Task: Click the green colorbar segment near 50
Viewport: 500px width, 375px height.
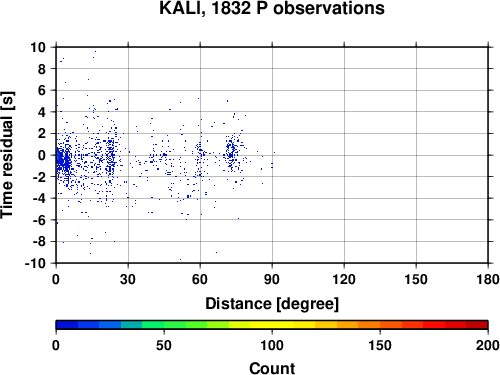Action: coord(164,325)
